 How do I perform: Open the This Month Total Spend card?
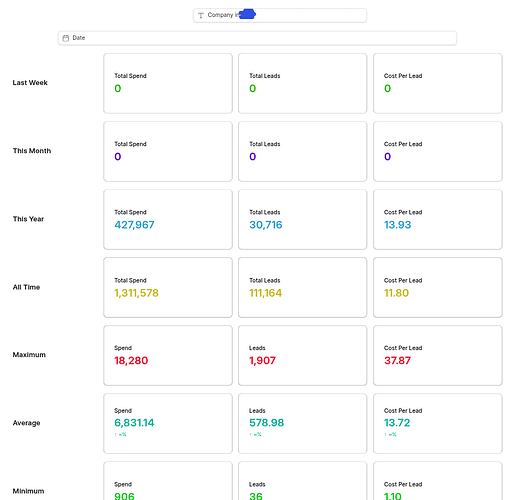coord(168,151)
